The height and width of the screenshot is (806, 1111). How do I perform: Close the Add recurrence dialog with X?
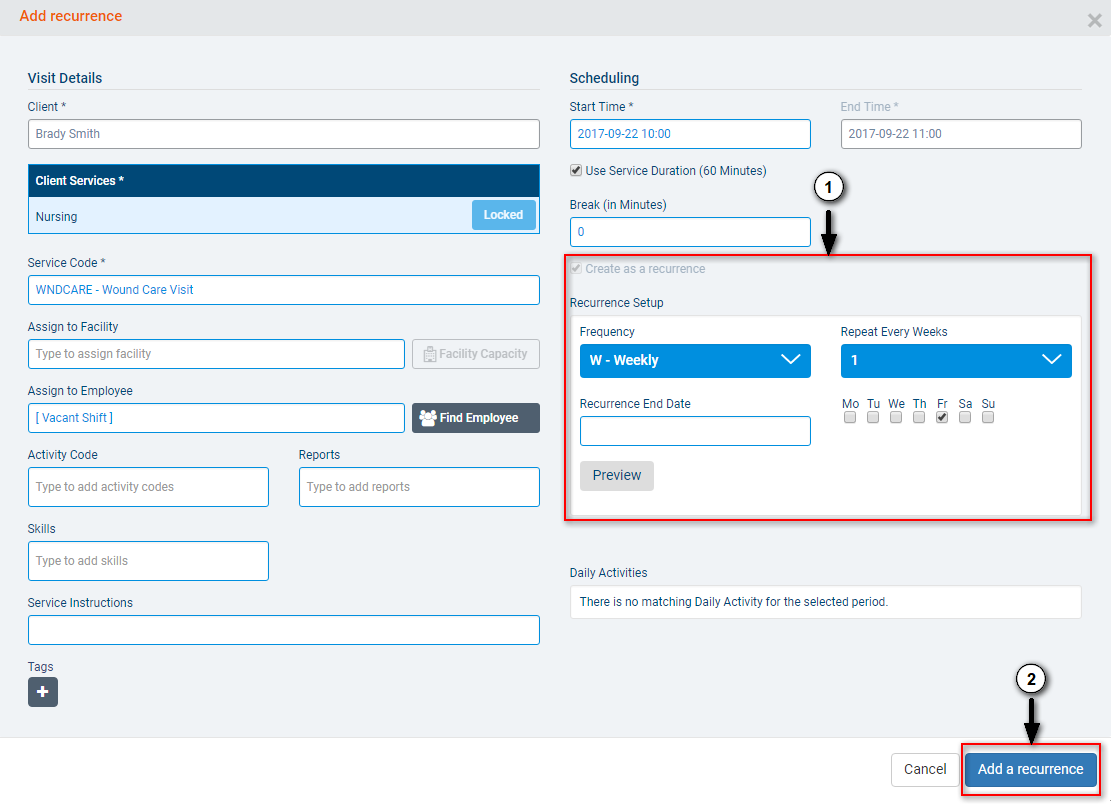pos(1094,20)
